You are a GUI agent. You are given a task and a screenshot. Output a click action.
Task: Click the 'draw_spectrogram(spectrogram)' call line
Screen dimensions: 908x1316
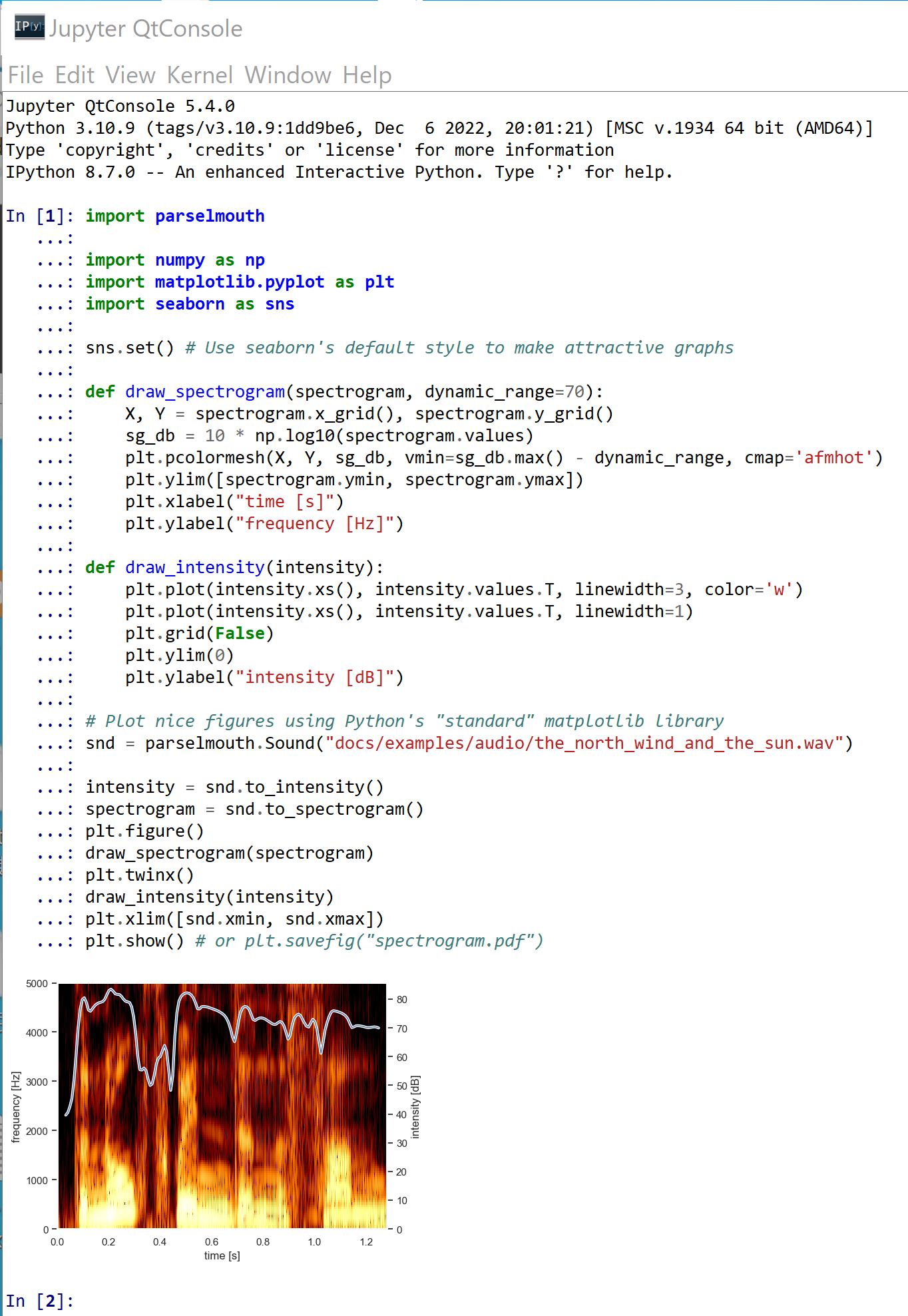(x=230, y=853)
